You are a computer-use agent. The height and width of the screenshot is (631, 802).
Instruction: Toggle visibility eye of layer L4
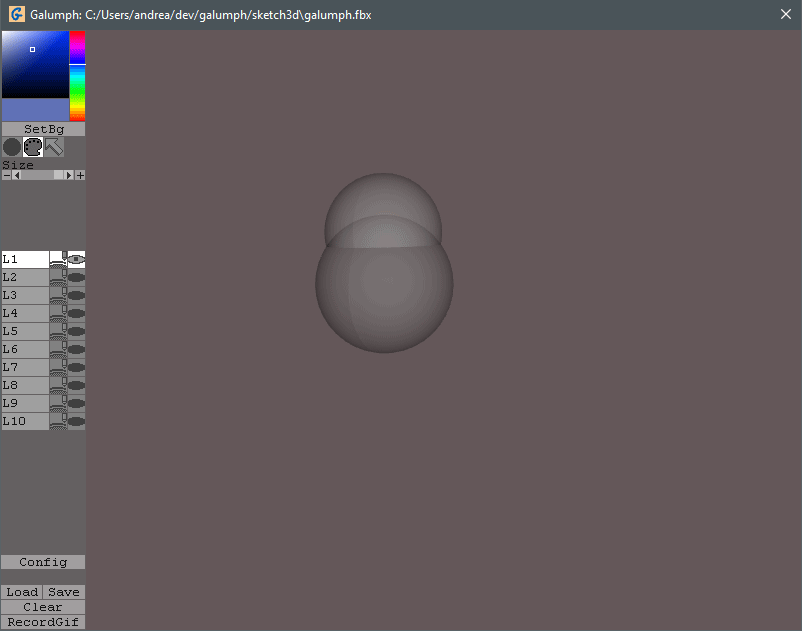[76, 313]
